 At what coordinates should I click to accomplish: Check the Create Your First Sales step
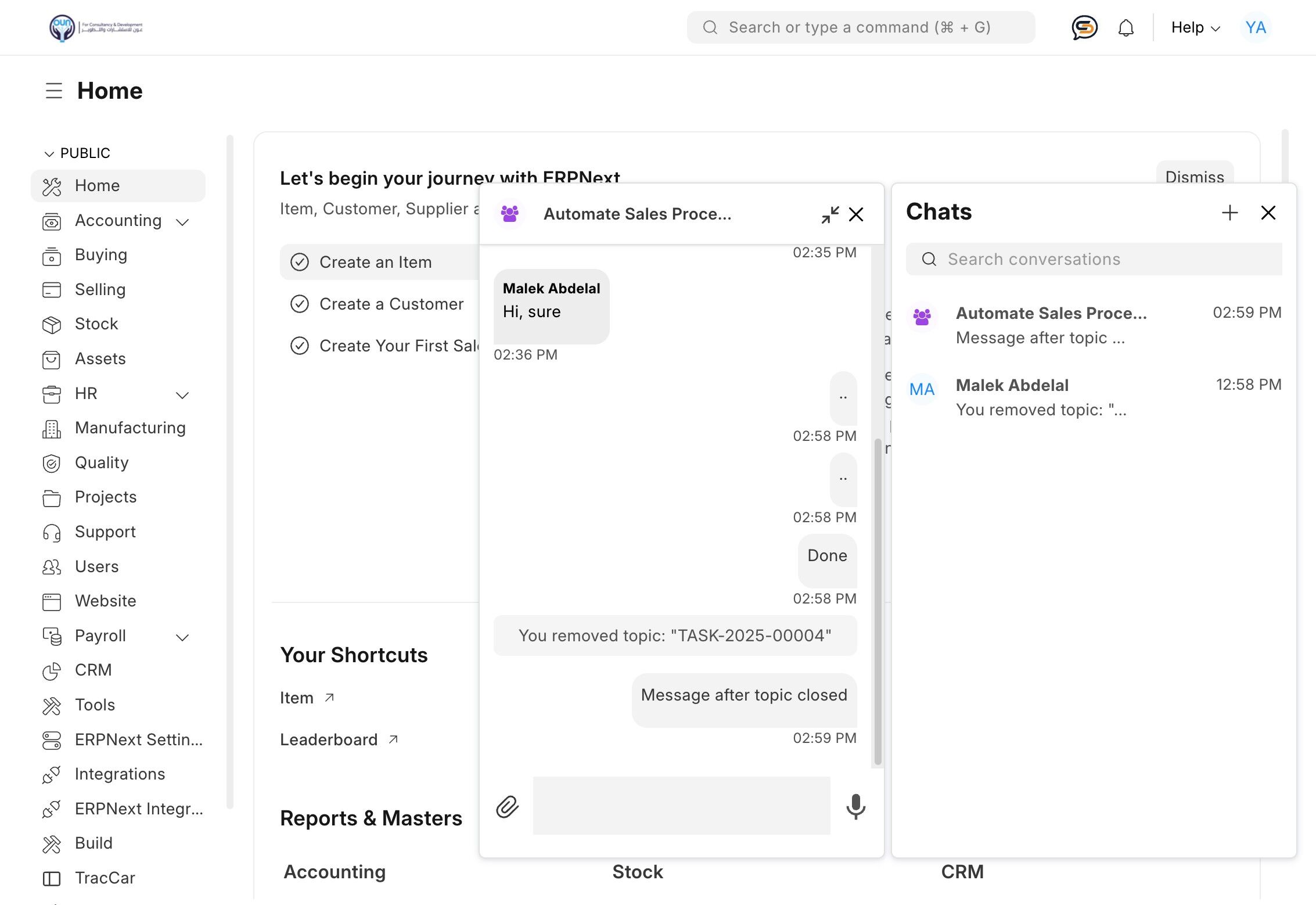(300, 346)
